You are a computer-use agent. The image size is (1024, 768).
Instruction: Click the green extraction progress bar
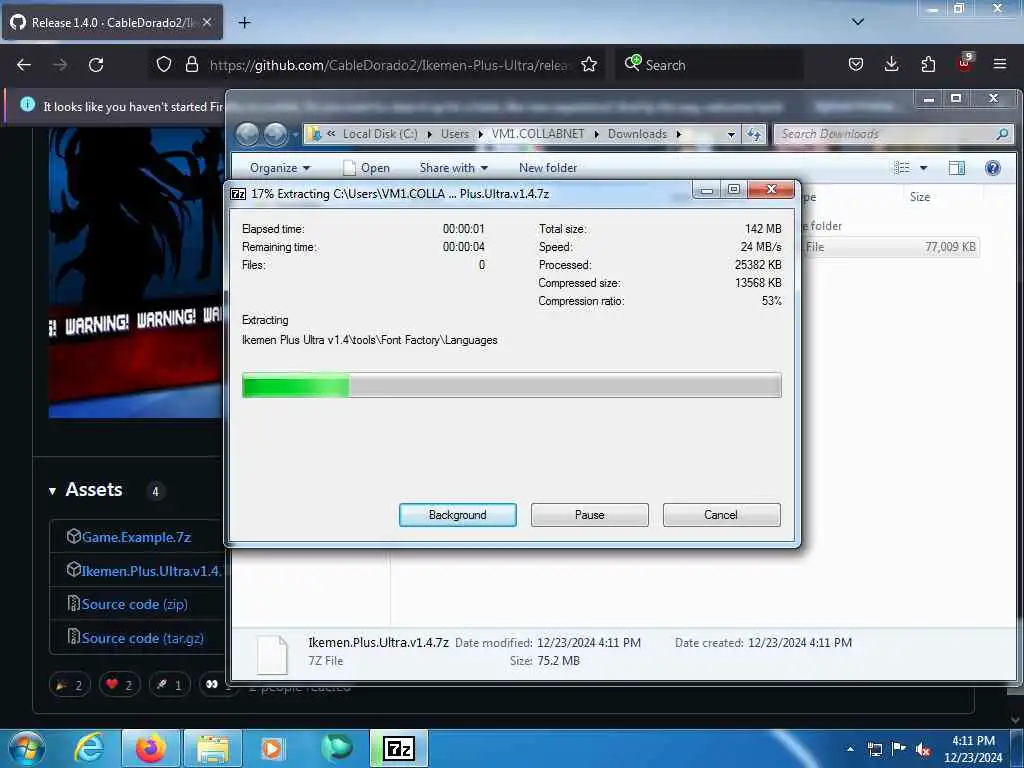[x=511, y=385]
